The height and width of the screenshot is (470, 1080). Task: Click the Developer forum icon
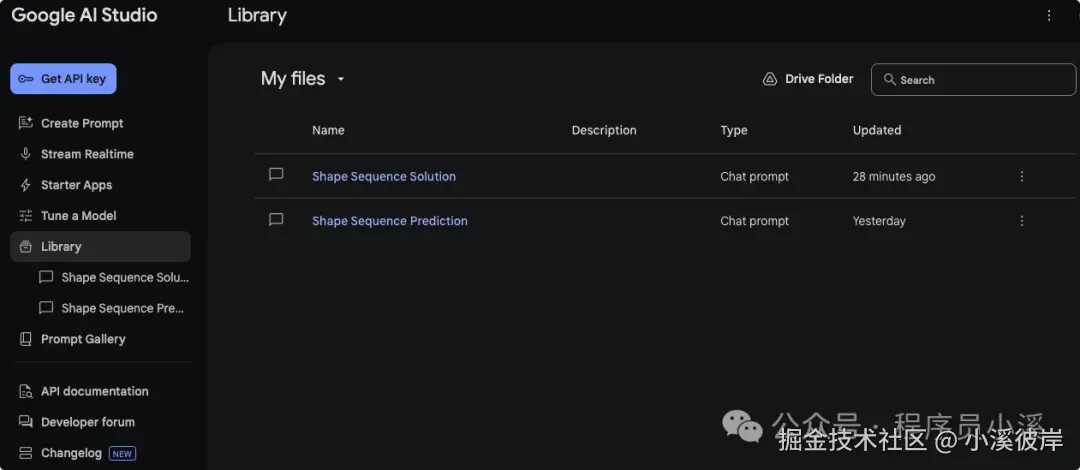pyautogui.click(x=26, y=422)
